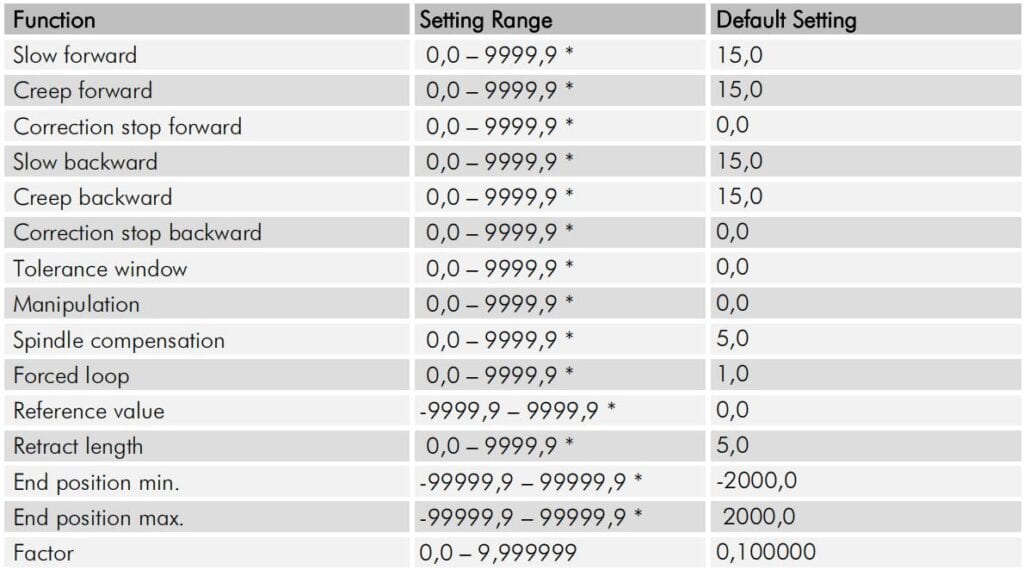Click the Default Setting column header

[786, 20]
